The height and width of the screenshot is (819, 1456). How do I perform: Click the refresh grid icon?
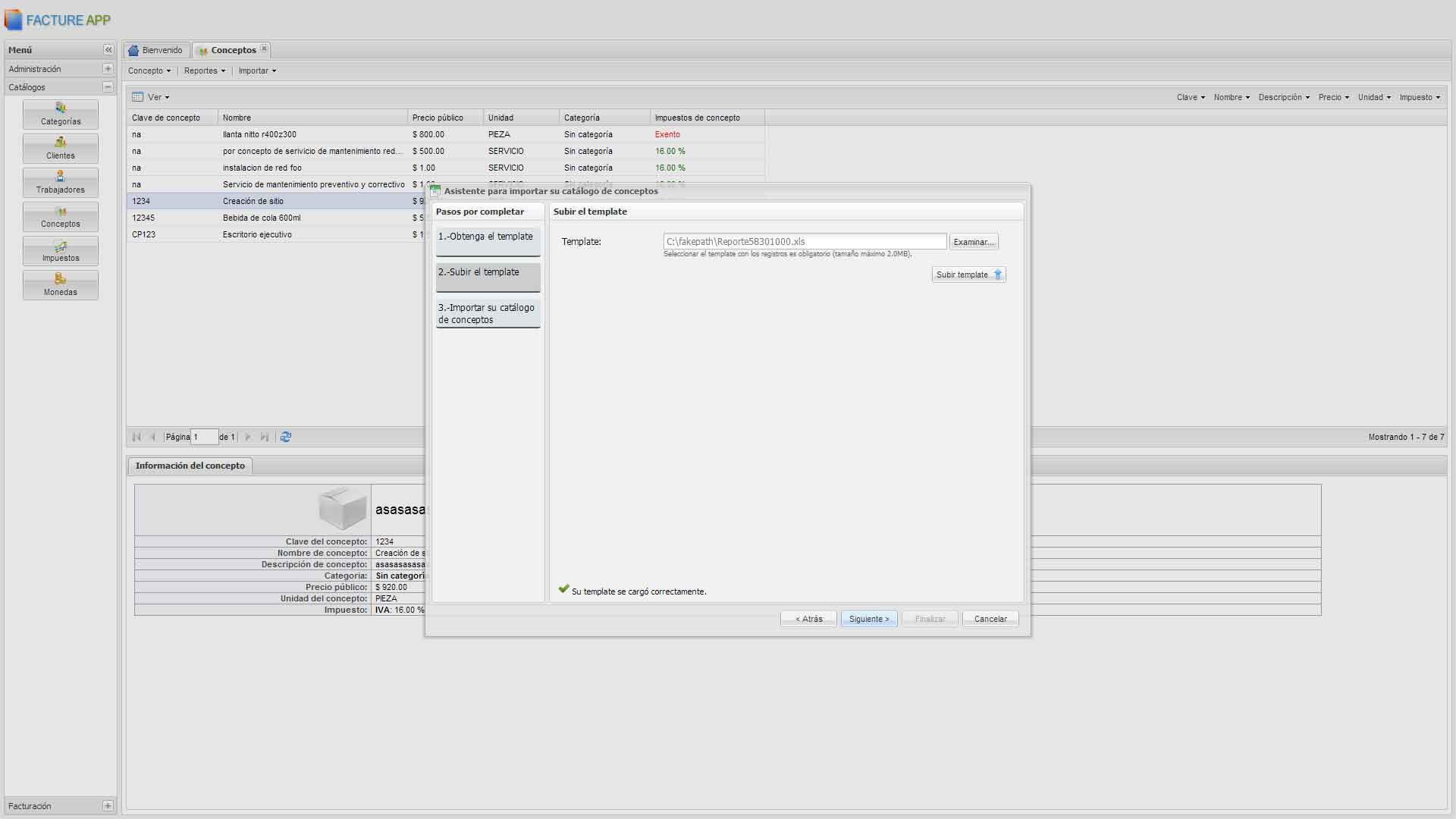point(286,437)
